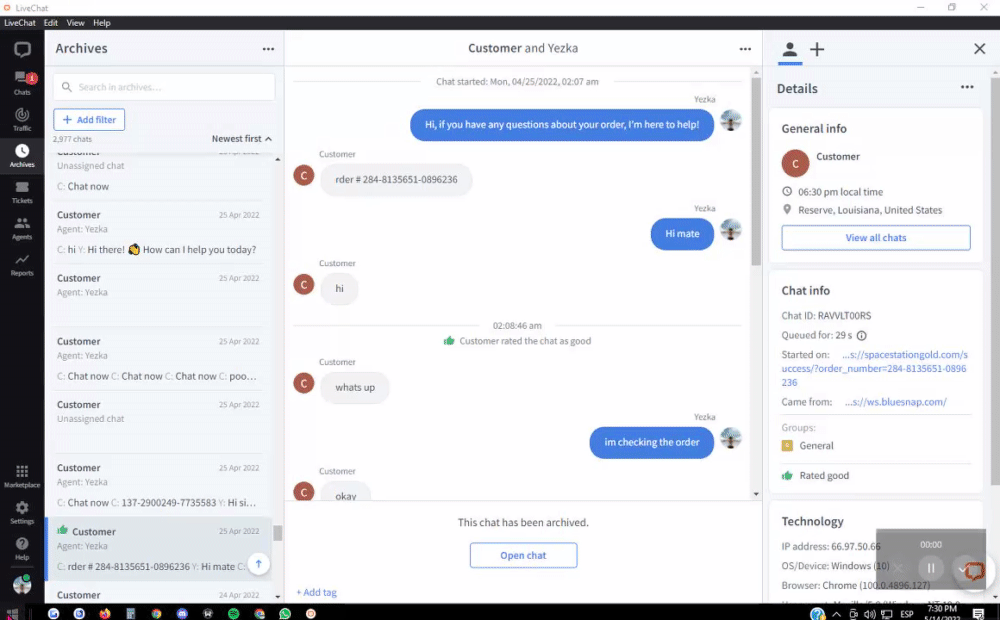Click scroll down arrow in chat transcript
This screenshot has height=620, width=1000.
coord(756,494)
